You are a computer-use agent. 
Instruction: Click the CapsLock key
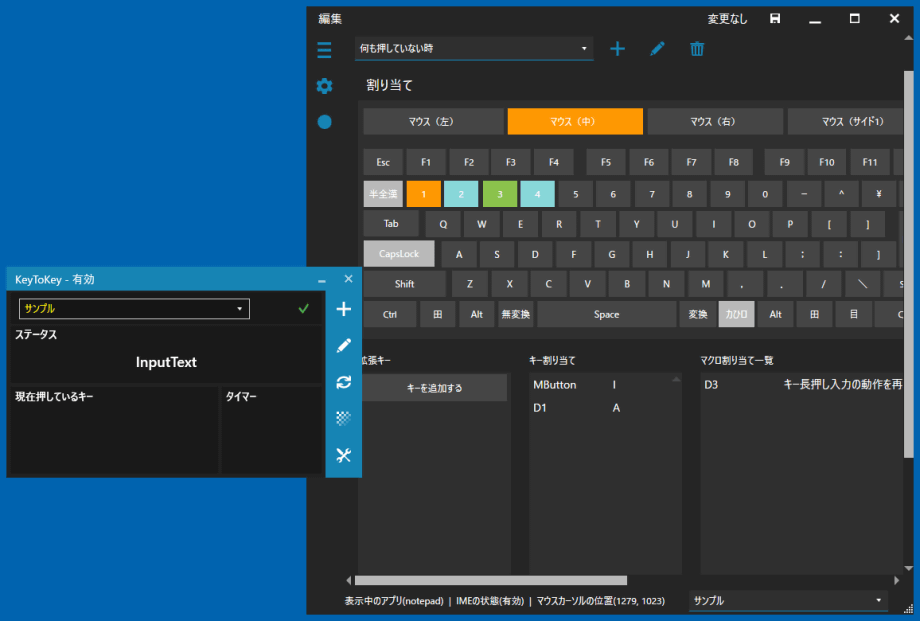click(399, 254)
